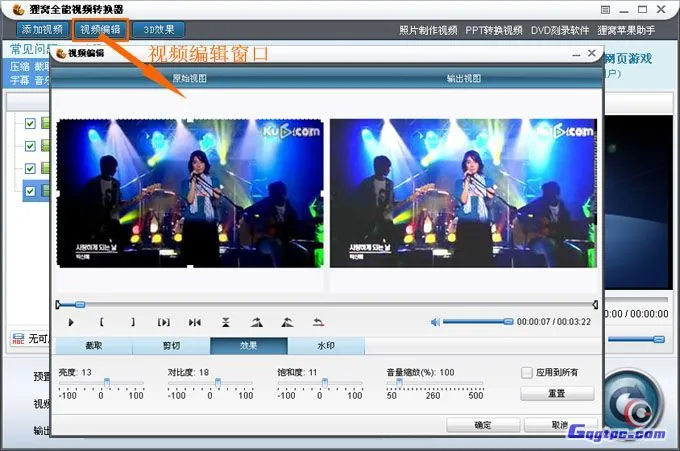Viewport: 680px width, 451px height.
Task: Click the original view video preview
Action: [190, 193]
